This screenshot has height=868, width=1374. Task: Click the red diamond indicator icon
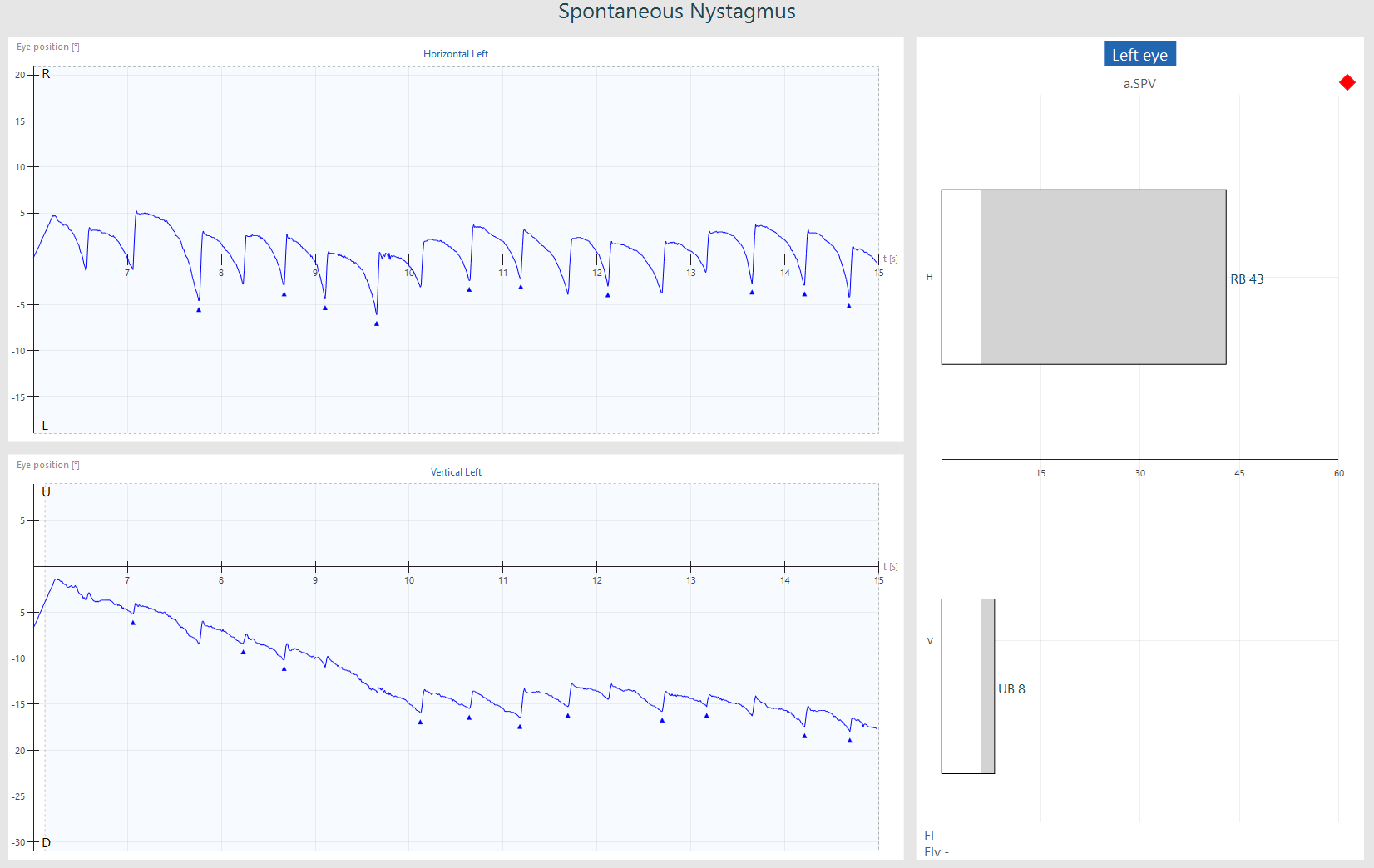[1347, 82]
